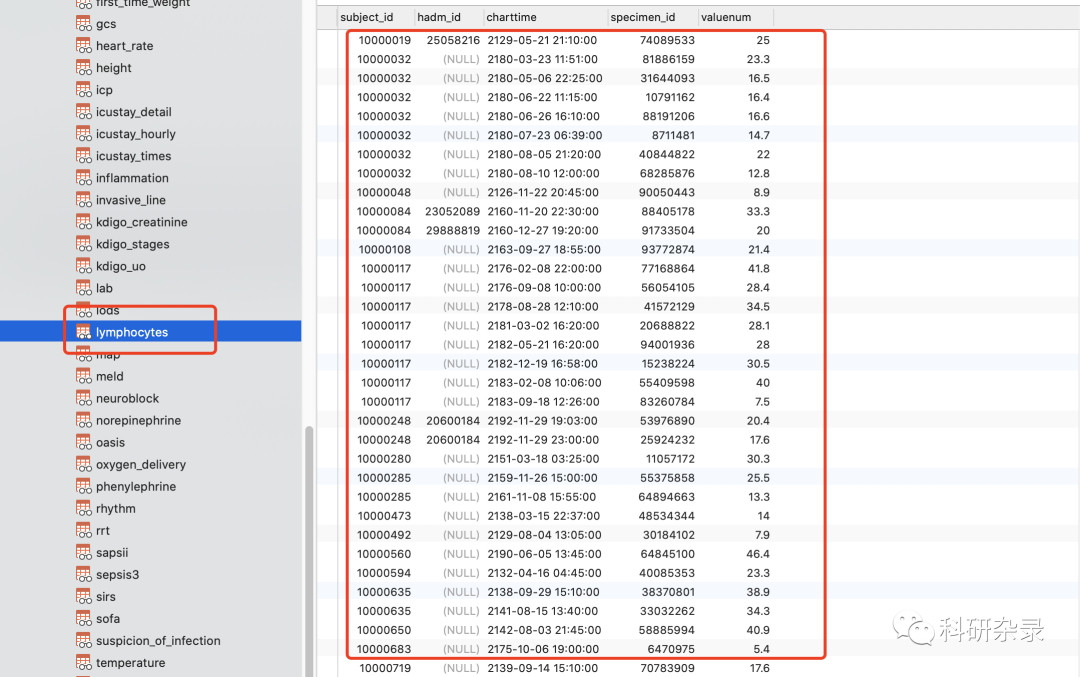The image size is (1080, 677).
Task: Click the table icon beside gcs
Action: point(83,23)
